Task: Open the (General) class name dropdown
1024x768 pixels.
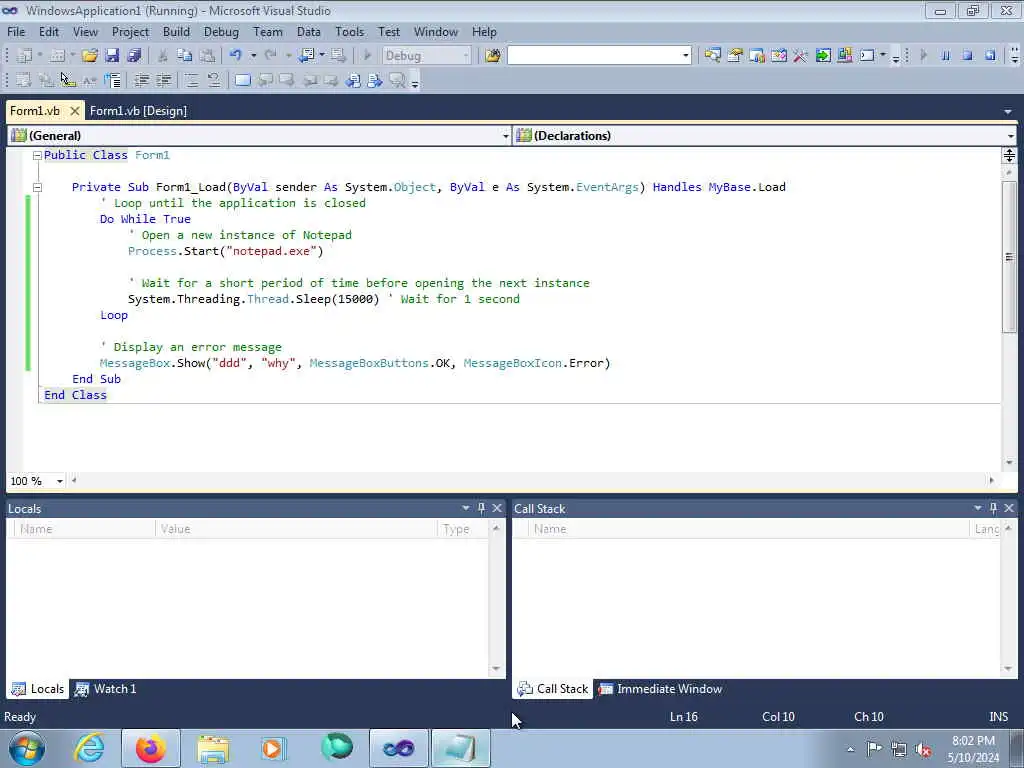Action: click(505, 136)
